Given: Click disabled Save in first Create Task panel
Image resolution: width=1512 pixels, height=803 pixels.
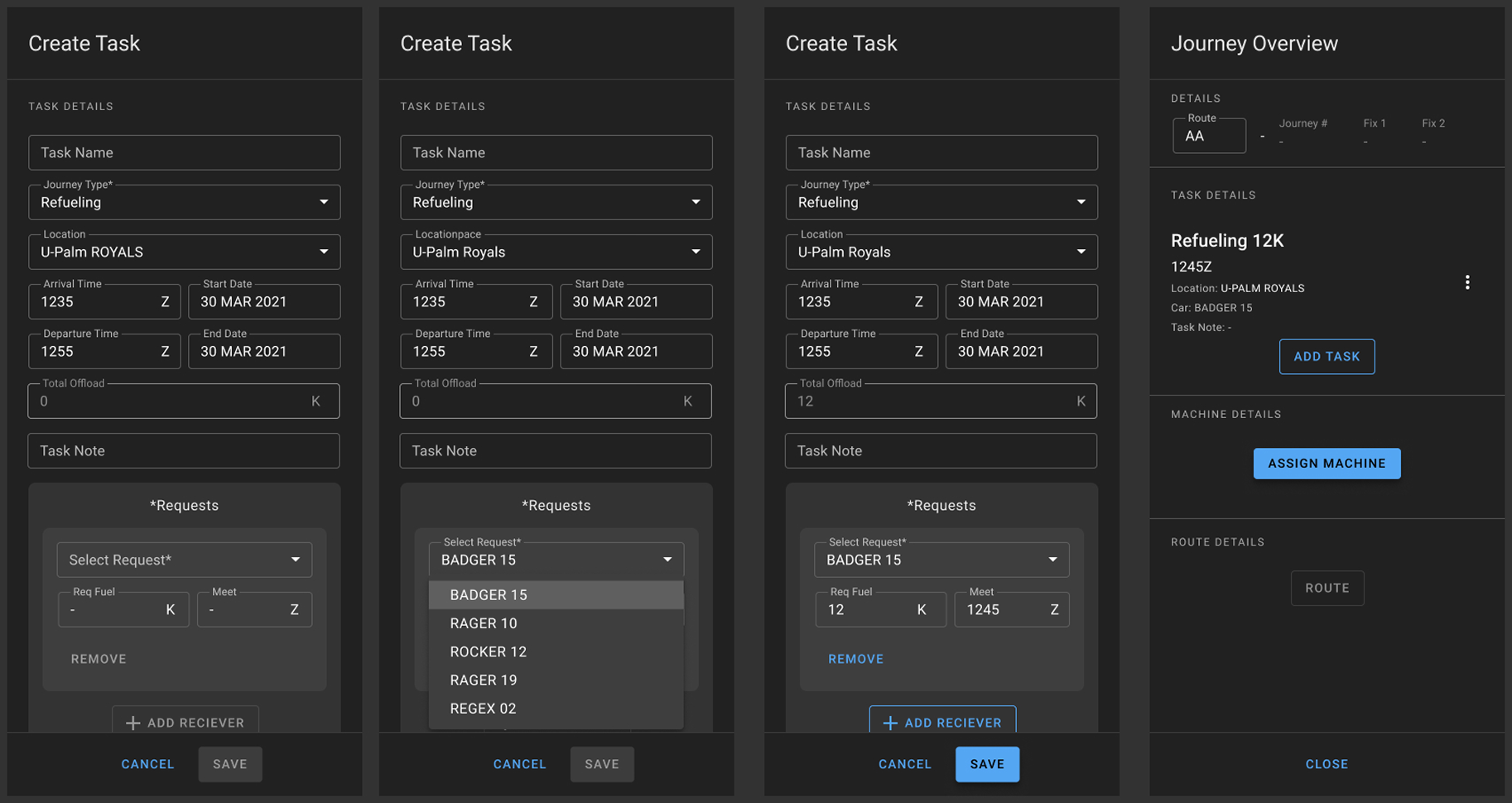Looking at the screenshot, I should point(230,764).
